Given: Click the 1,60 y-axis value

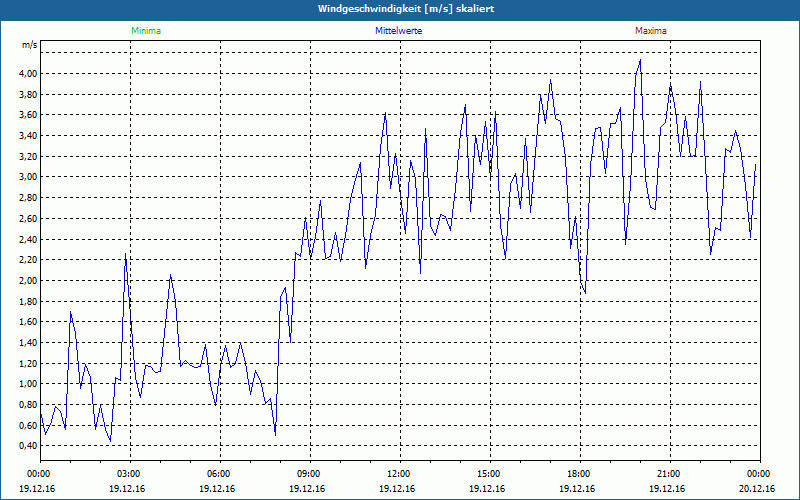Looking at the screenshot, I should pos(29,322).
